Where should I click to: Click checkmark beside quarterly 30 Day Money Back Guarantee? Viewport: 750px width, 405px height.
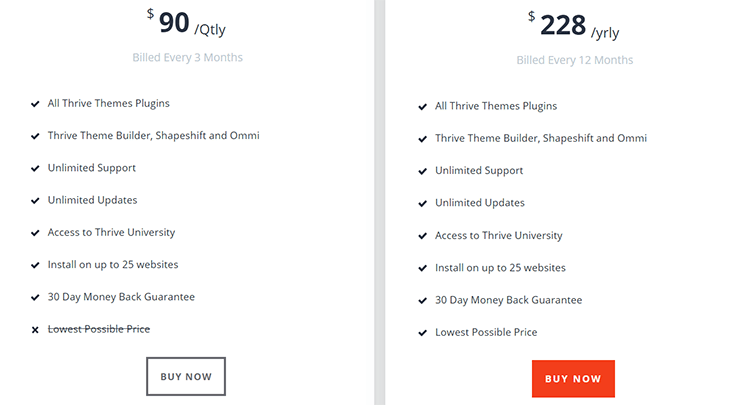pyautogui.click(x=35, y=298)
